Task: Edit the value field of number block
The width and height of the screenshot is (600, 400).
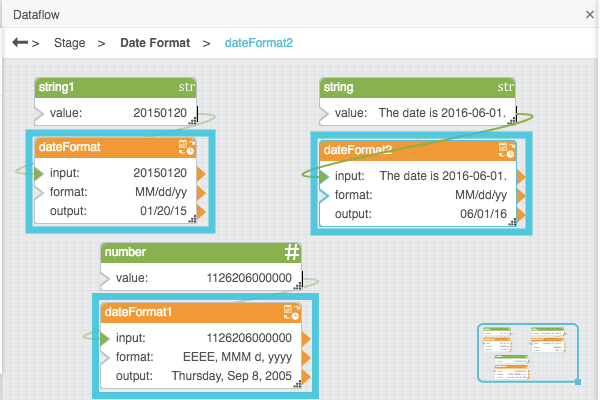Action: (201, 278)
